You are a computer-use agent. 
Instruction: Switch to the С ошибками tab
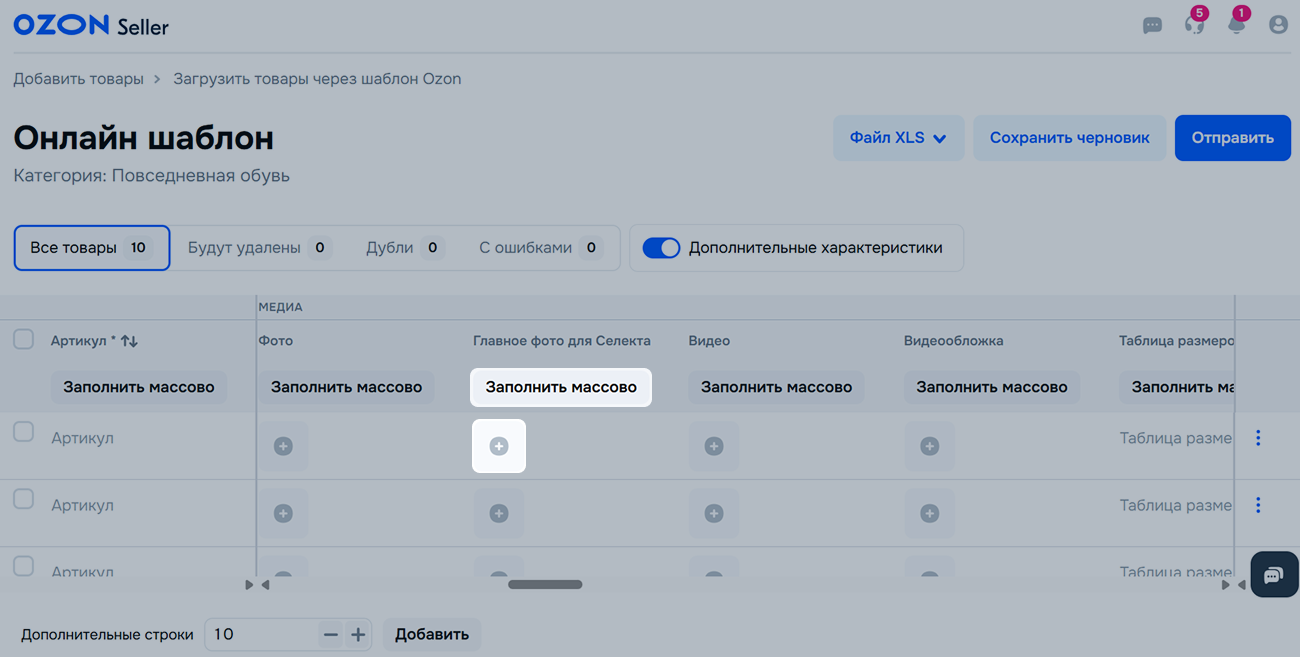[540, 248]
